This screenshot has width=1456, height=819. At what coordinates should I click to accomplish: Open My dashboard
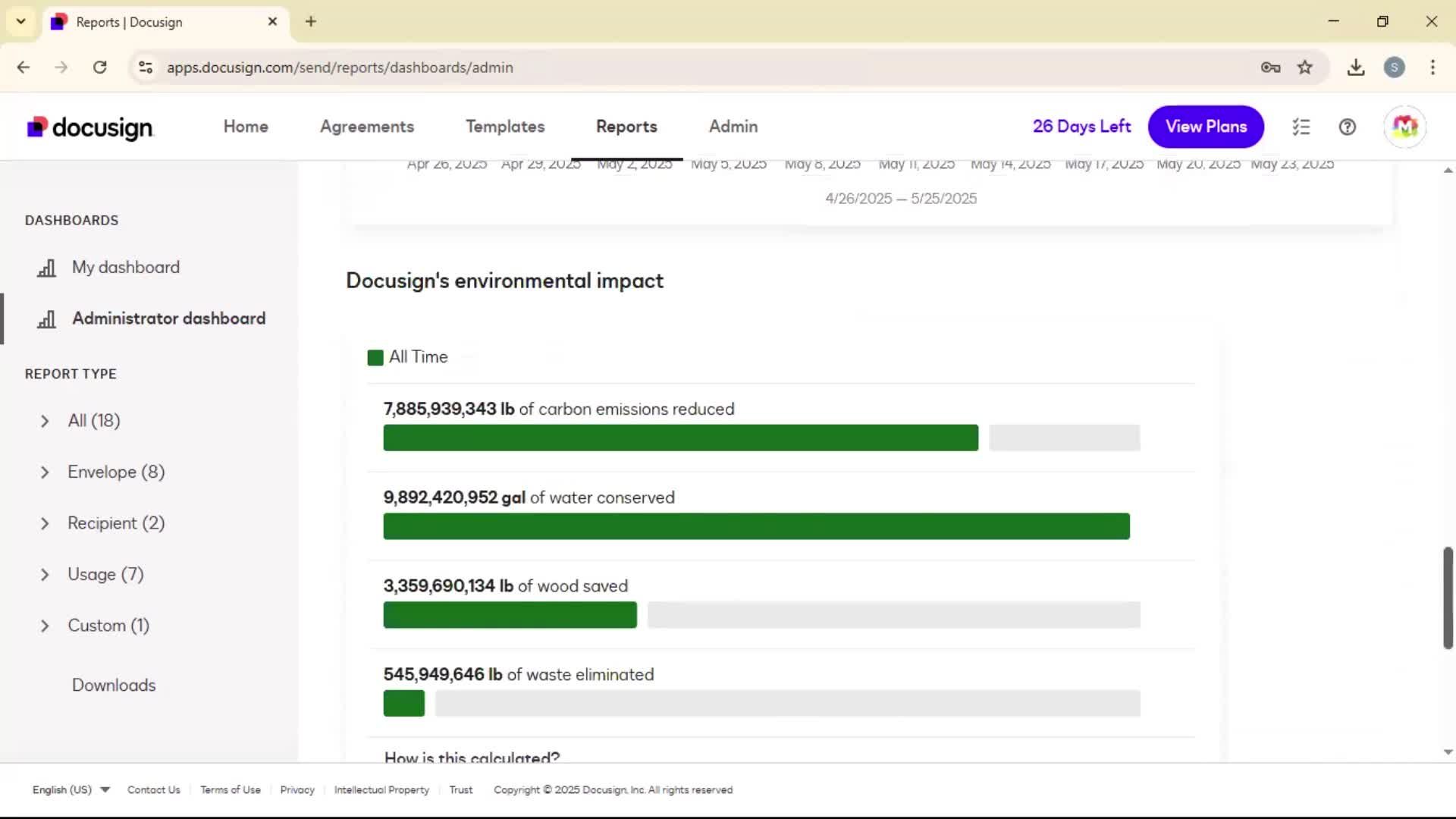click(x=126, y=267)
